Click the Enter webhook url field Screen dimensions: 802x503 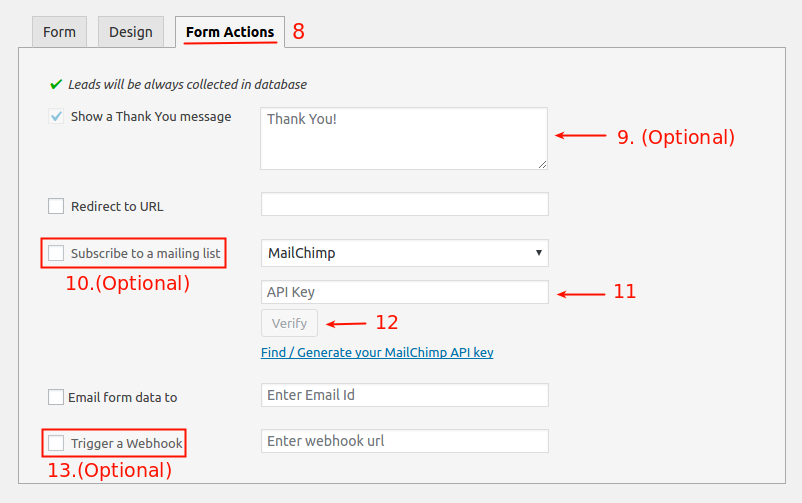click(405, 441)
